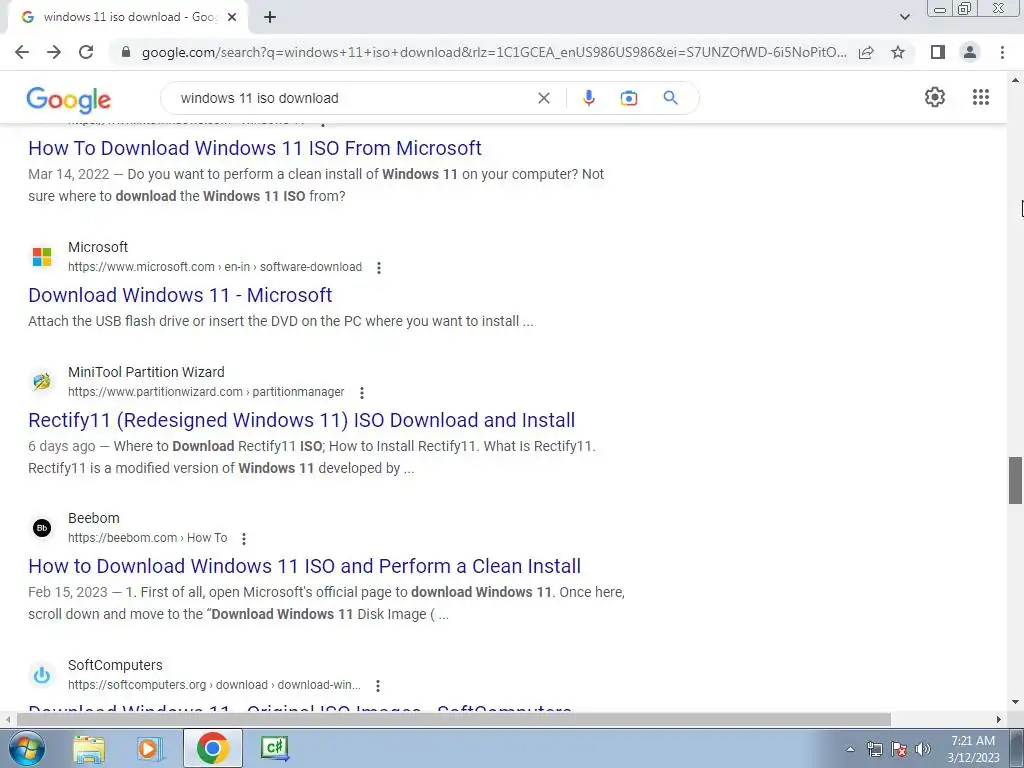This screenshot has height=768, width=1024.
Task: Open the Rectify11 ISO Download and Install result
Action: click(302, 420)
